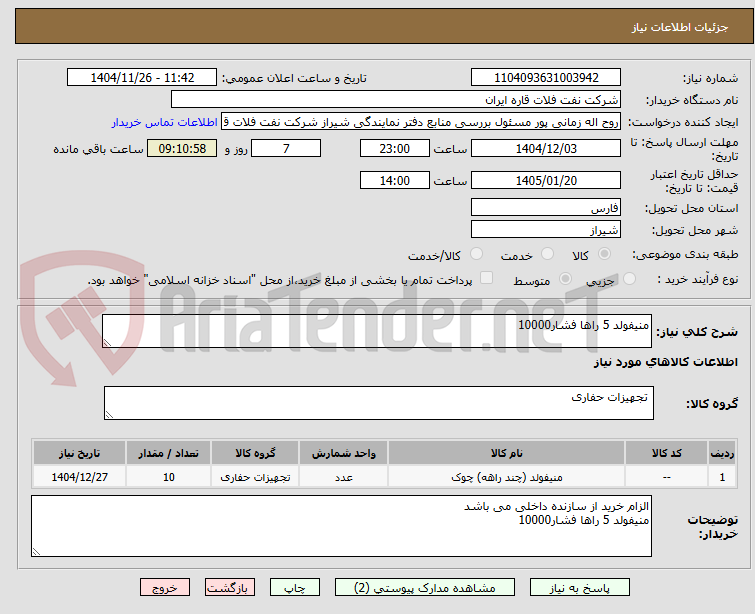Click the response deadline date 1404/12/03
Image resolution: width=755 pixels, height=614 pixels.
click(546, 148)
